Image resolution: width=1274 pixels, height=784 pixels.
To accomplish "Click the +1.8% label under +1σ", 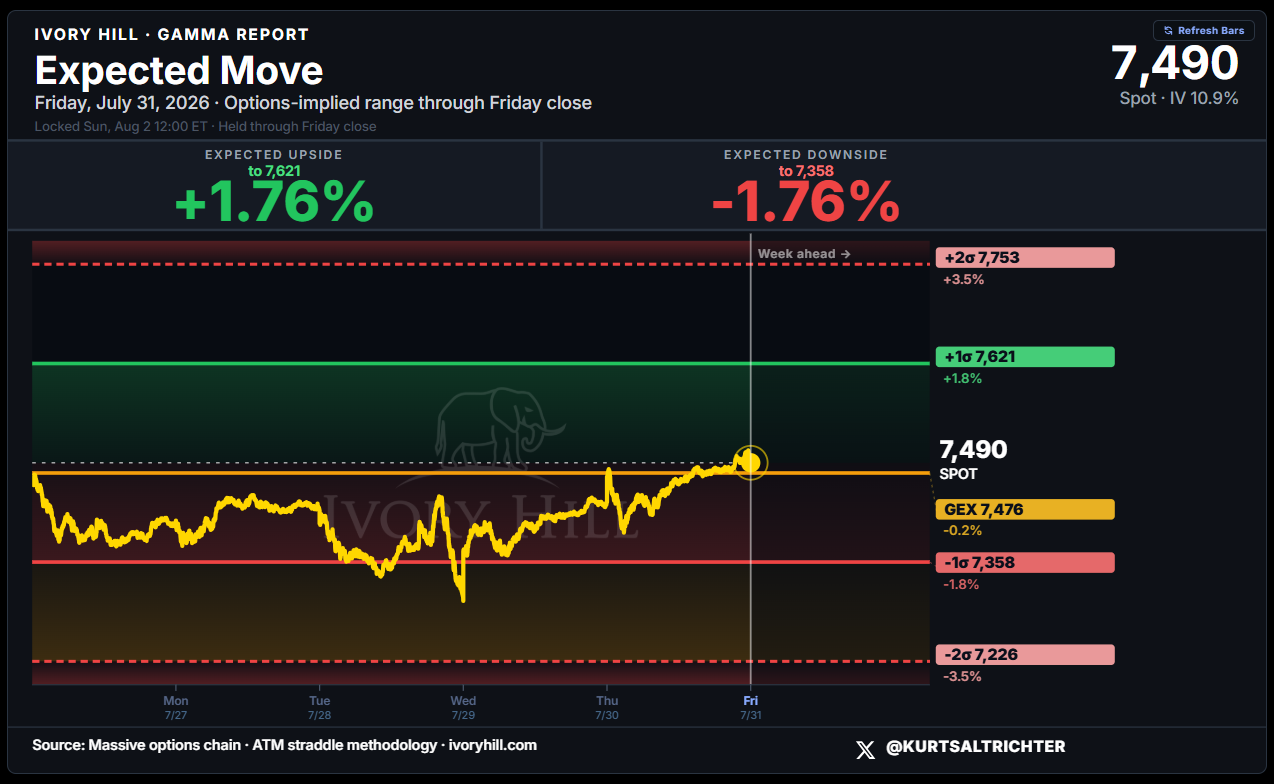I will [x=963, y=379].
